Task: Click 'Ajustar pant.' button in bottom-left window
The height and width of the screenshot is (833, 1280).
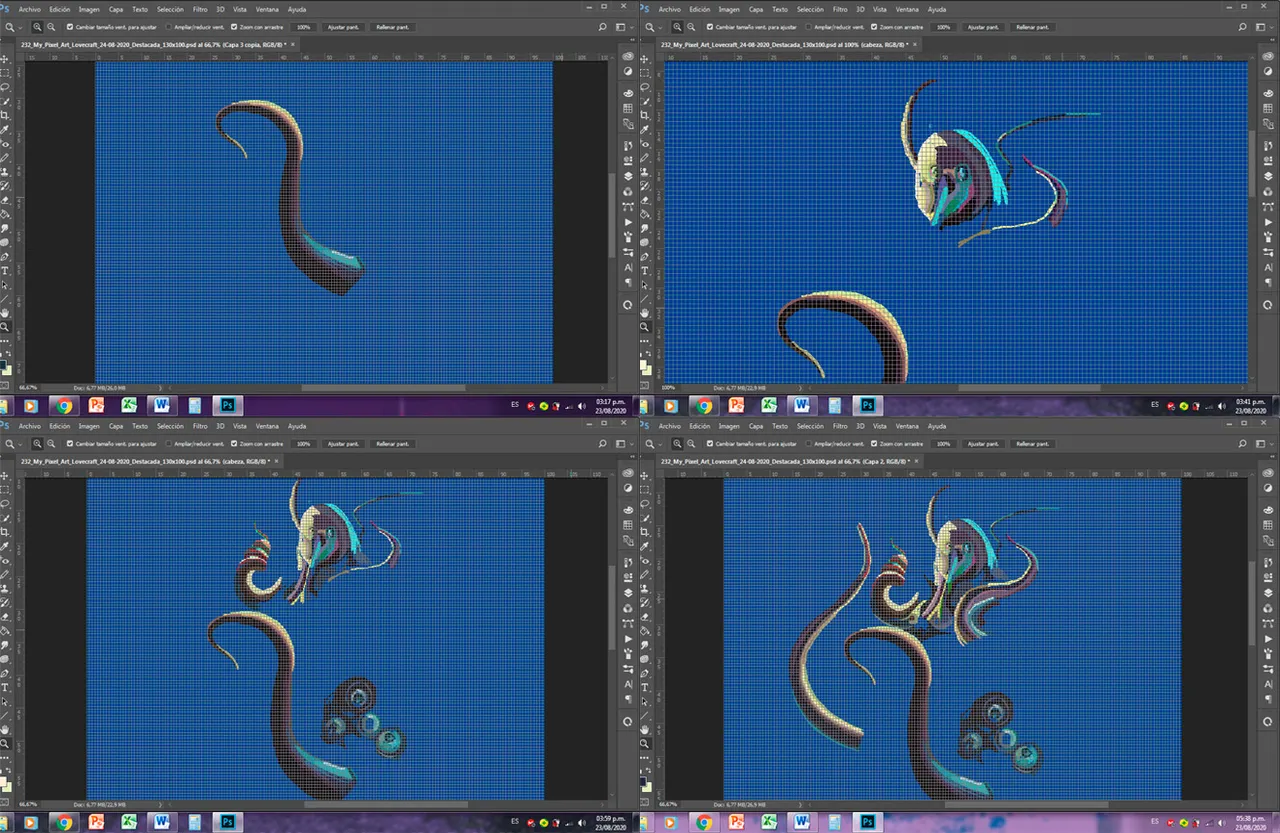Action: pos(343,443)
